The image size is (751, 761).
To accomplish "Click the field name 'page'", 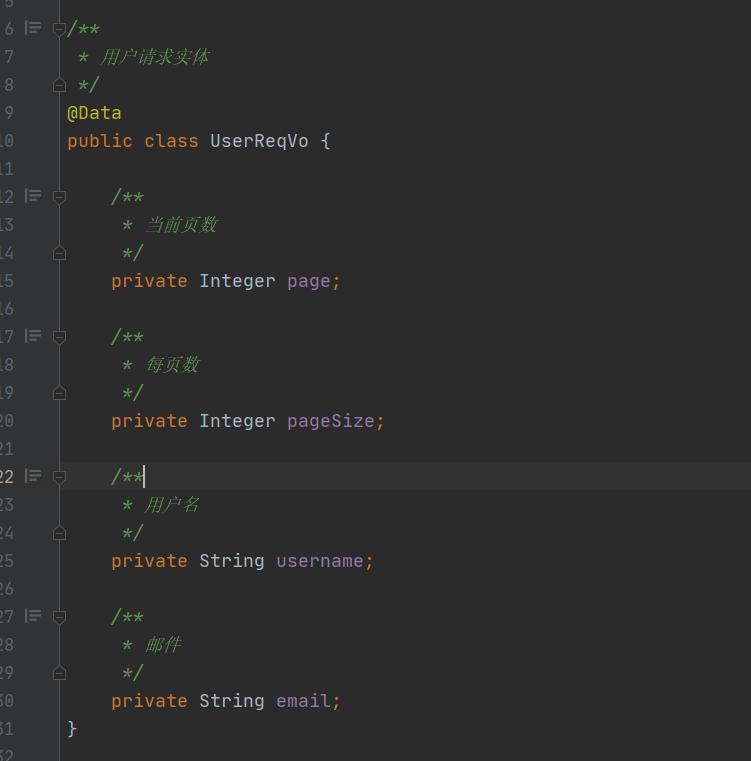I will 309,281.
